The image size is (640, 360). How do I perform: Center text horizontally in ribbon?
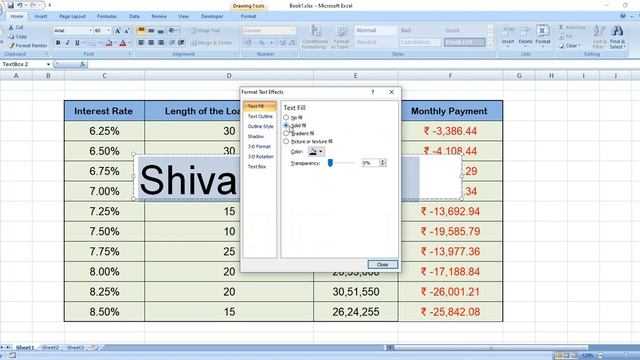(x=151, y=42)
